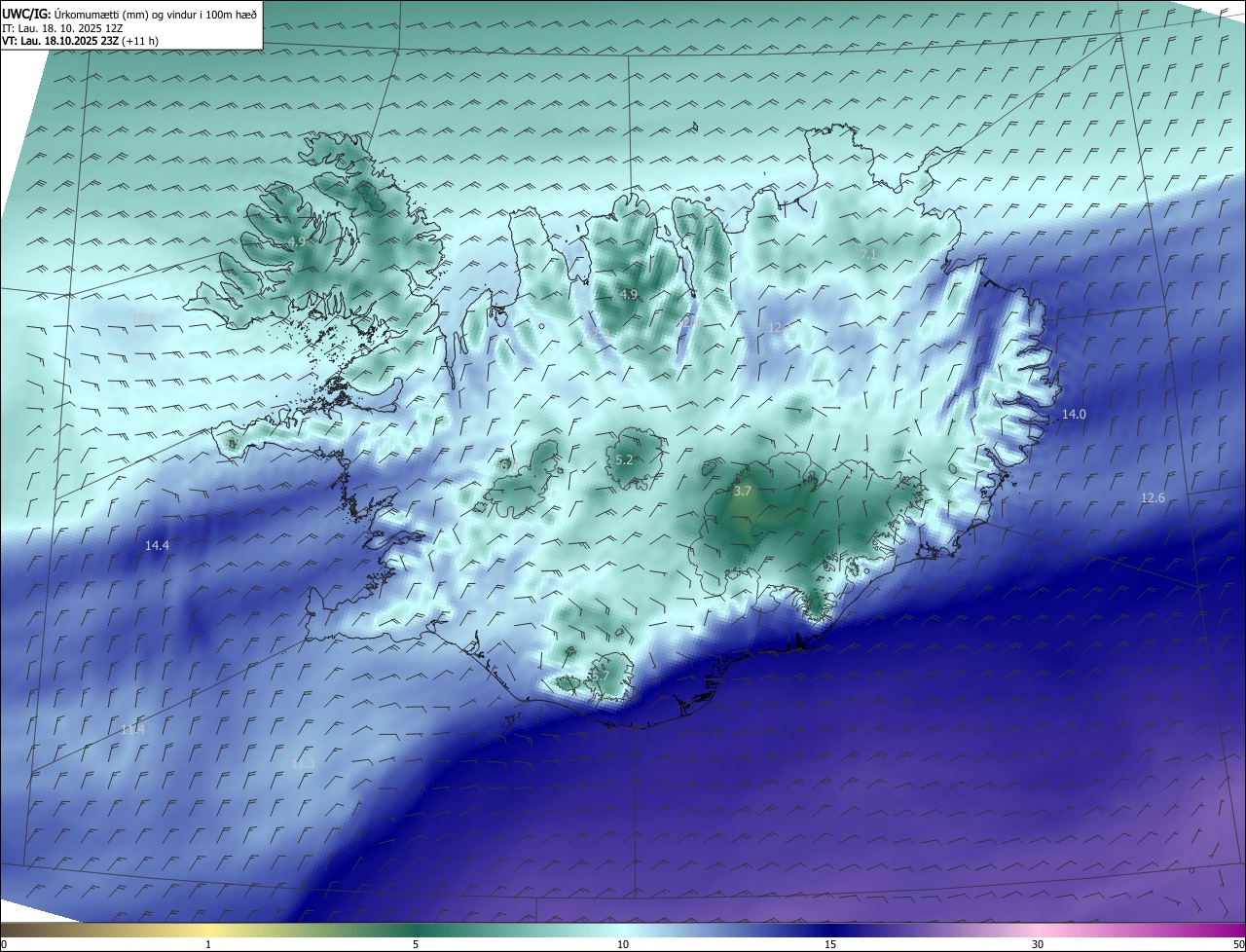Screen dimensions: 1246x952
Task: Click the 1 tick on the color scale
Action: (x=208, y=944)
